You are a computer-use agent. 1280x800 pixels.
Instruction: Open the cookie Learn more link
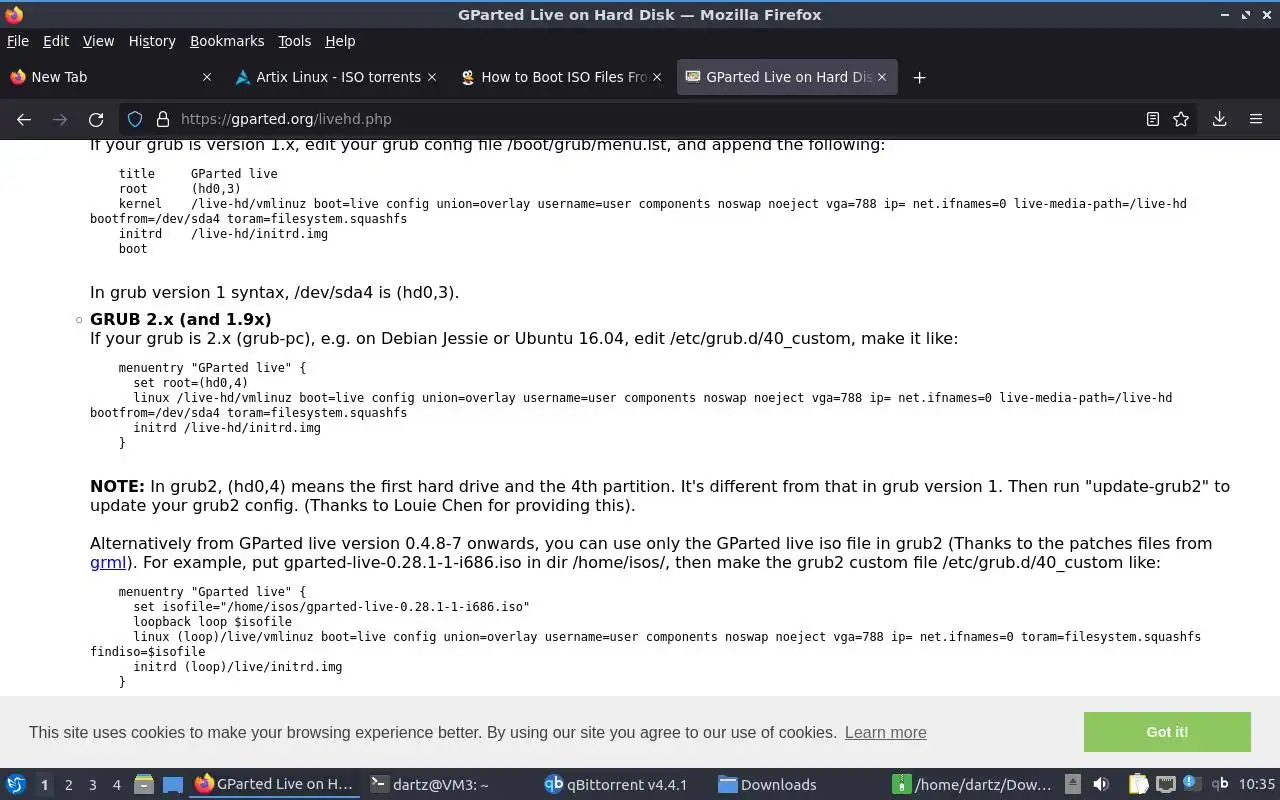pos(885,732)
